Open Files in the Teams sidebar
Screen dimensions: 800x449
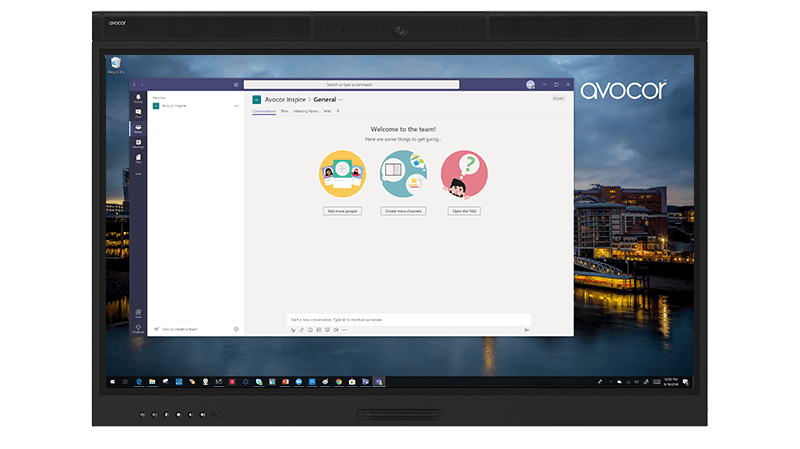pos(138,158)
